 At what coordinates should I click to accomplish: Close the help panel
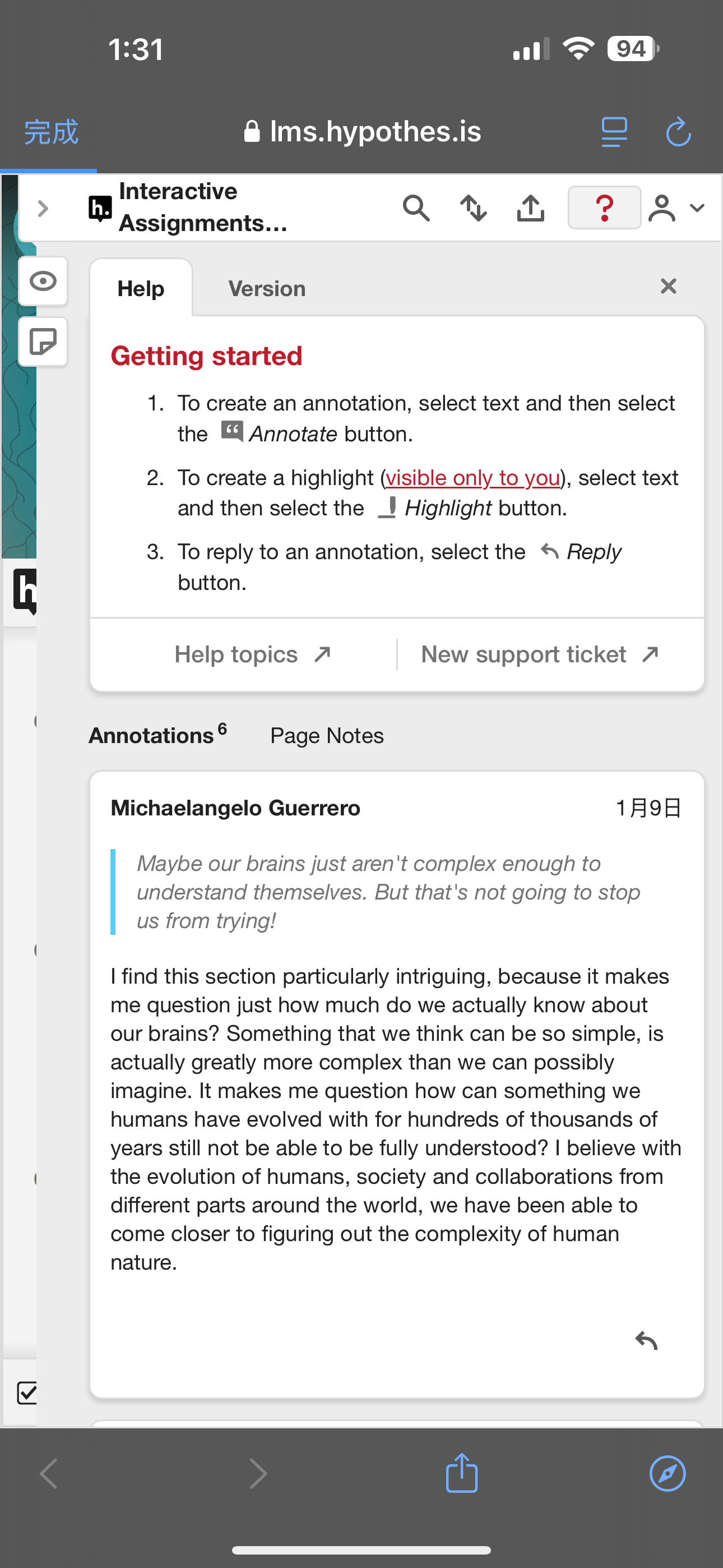[668, 286]
